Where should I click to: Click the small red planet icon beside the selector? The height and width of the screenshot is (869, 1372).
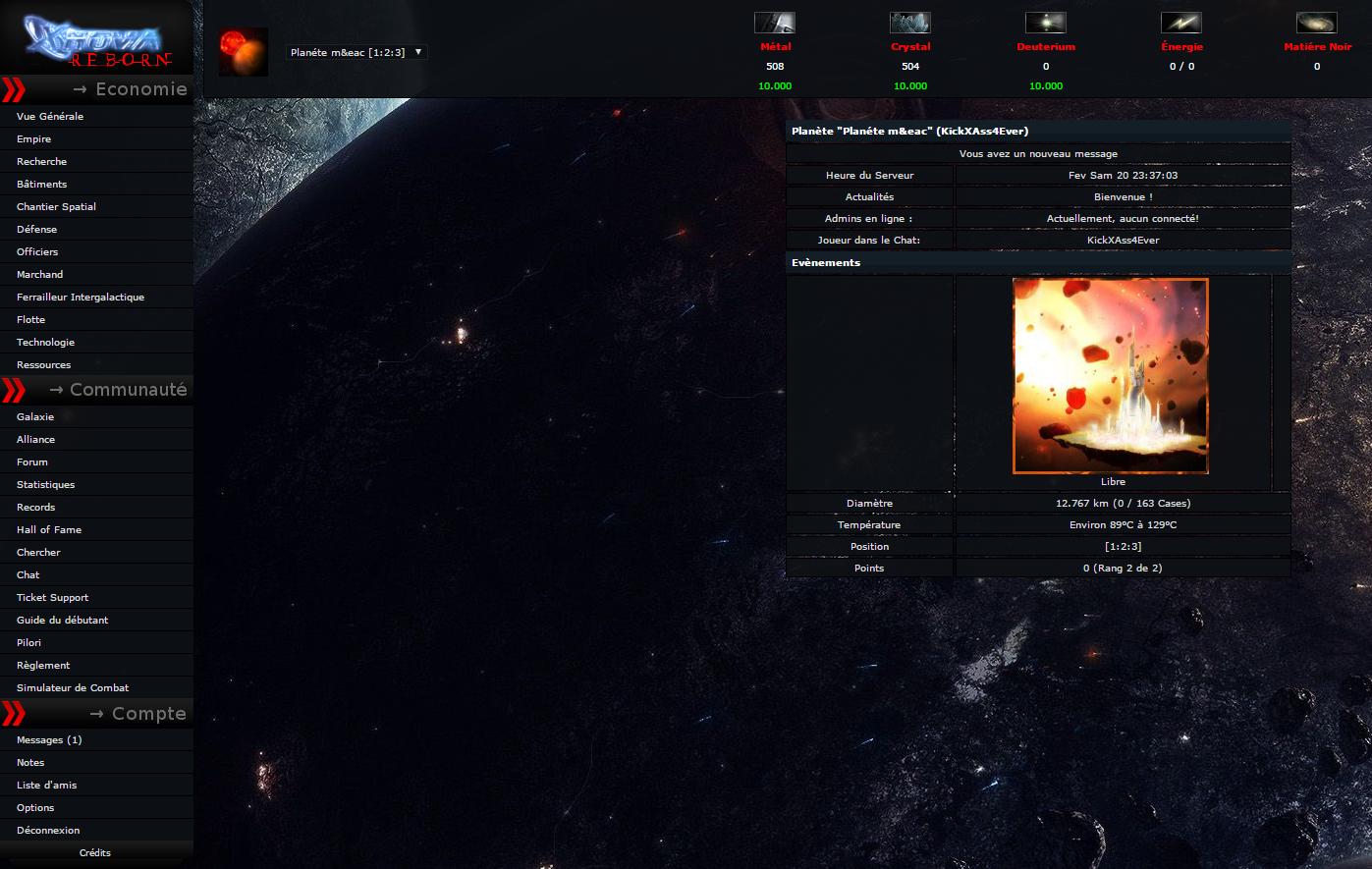tap(243, 51)
